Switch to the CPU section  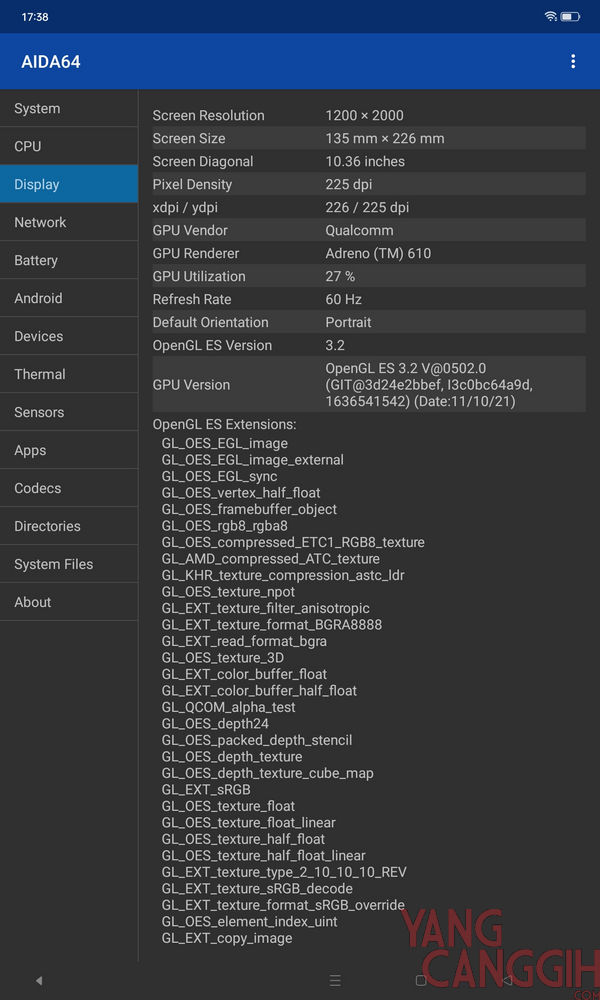point(69,147)
